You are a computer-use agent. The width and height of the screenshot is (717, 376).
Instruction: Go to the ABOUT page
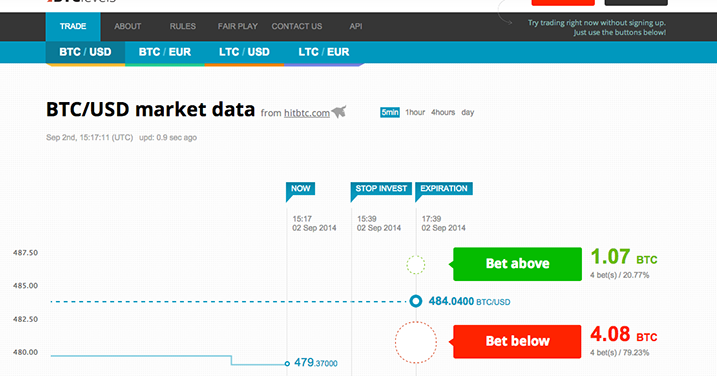128,27
